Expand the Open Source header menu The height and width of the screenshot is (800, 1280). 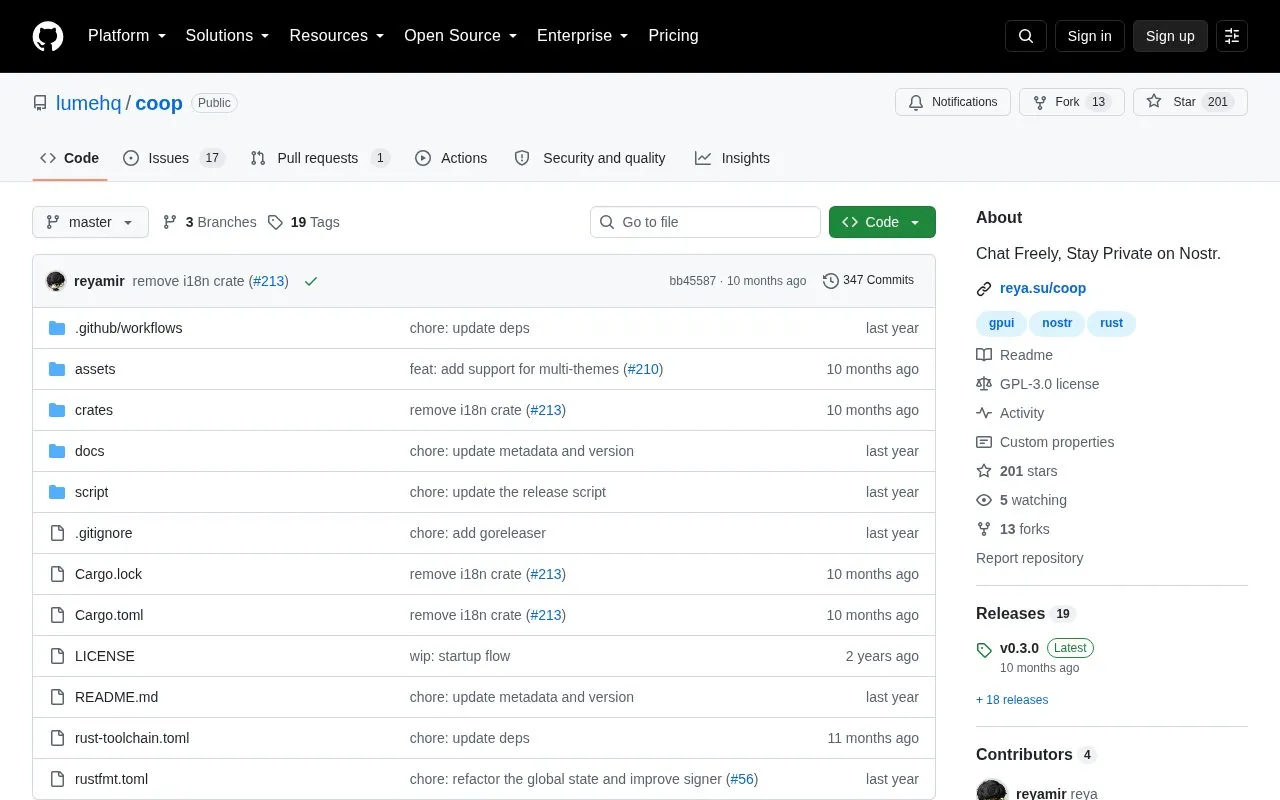(x=461, y=36)
